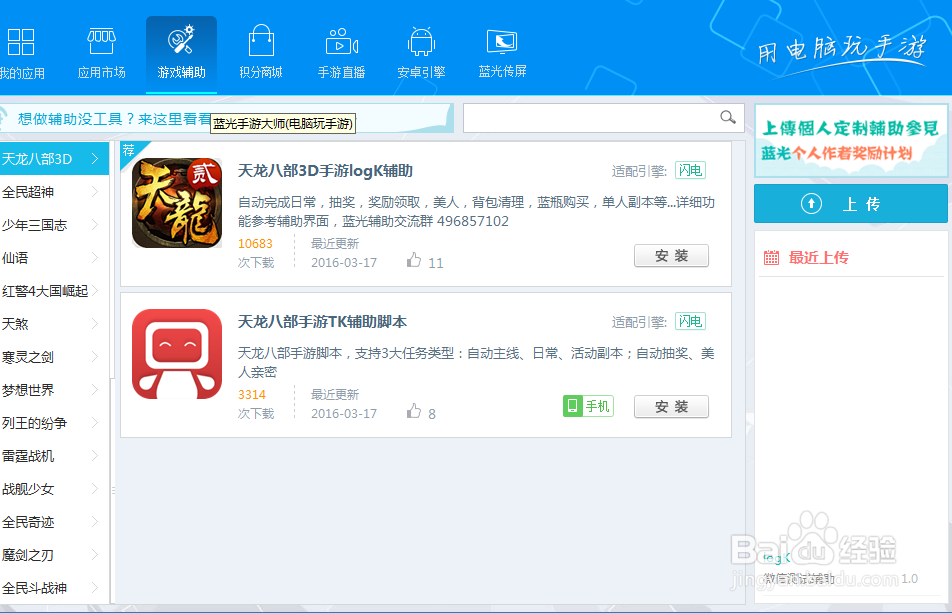Click the 最近上传 heading

pyautogui.click(x=818, y=257)
